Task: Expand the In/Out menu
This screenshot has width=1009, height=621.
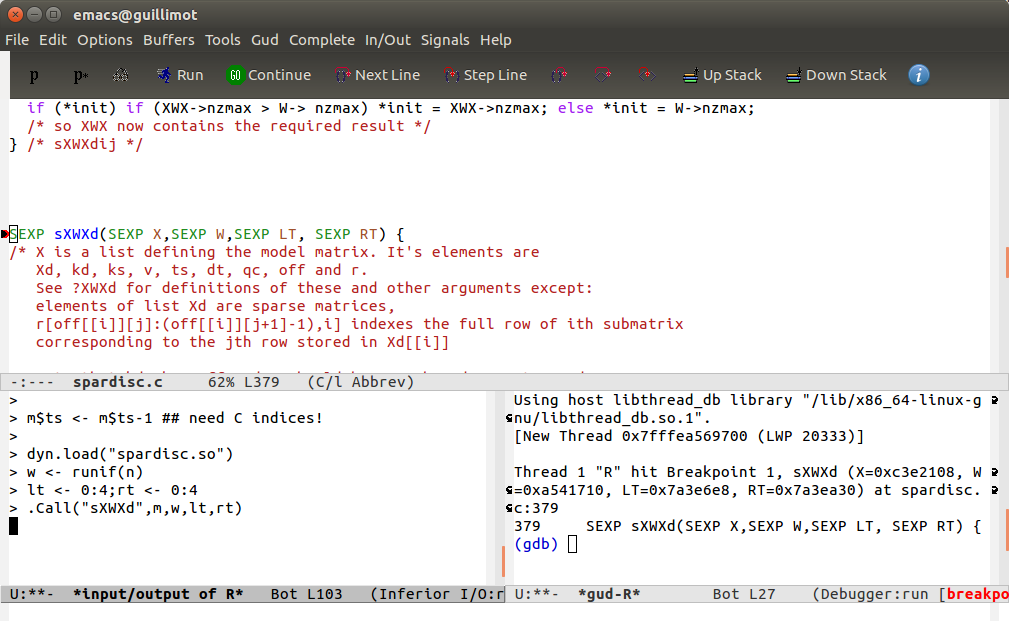Action: pos(388,40)
